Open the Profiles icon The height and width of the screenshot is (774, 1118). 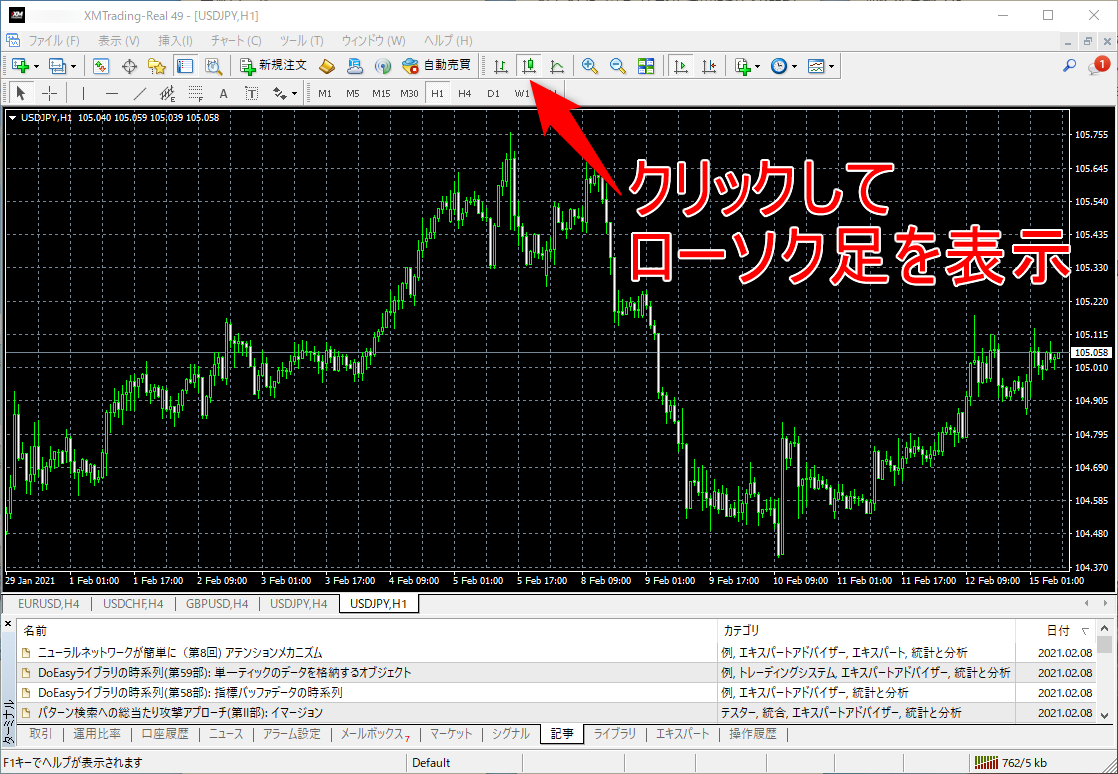coord(57,66)
